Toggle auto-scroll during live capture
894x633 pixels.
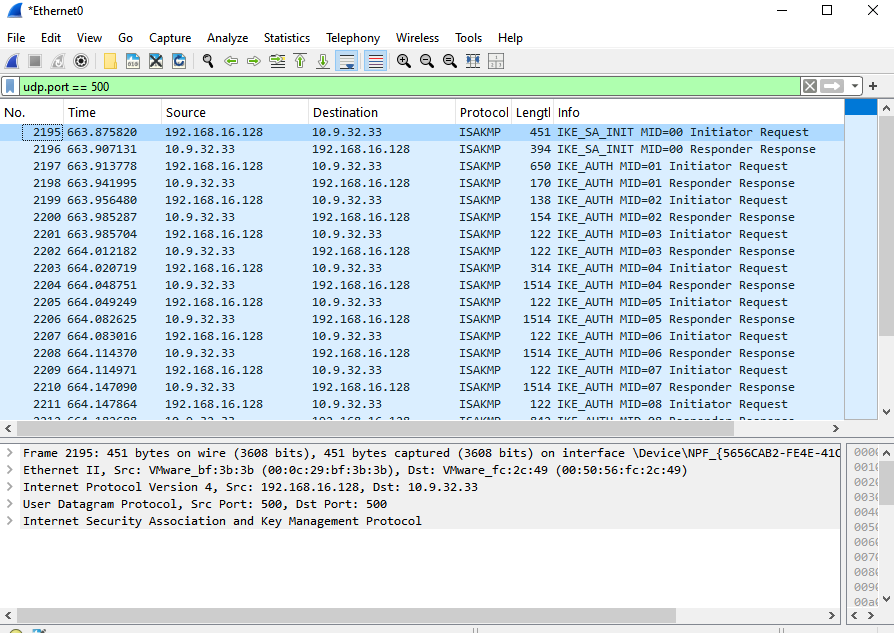point(347,61)
